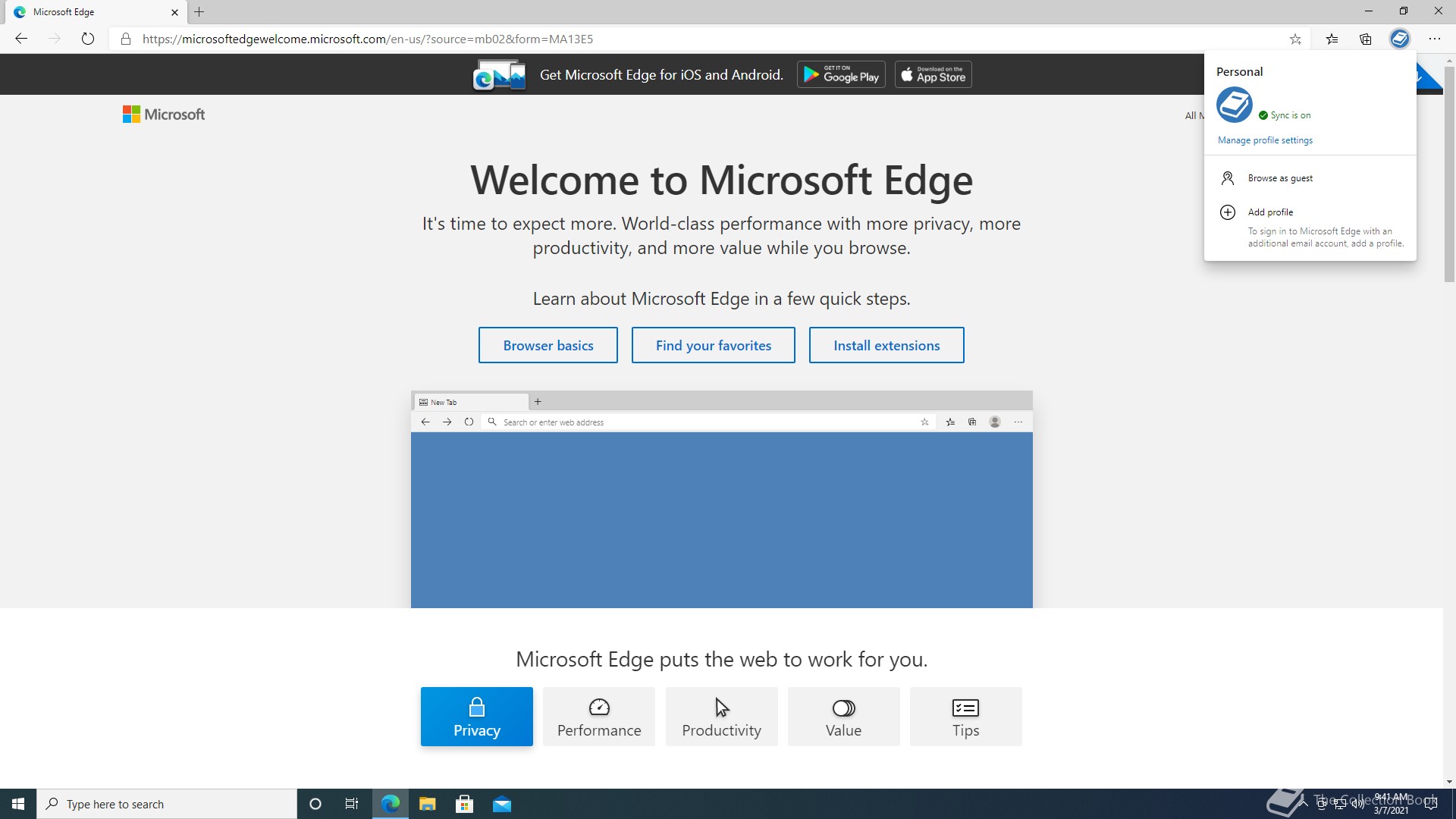Close the Microsoft Edge tab

click(174, 12)
